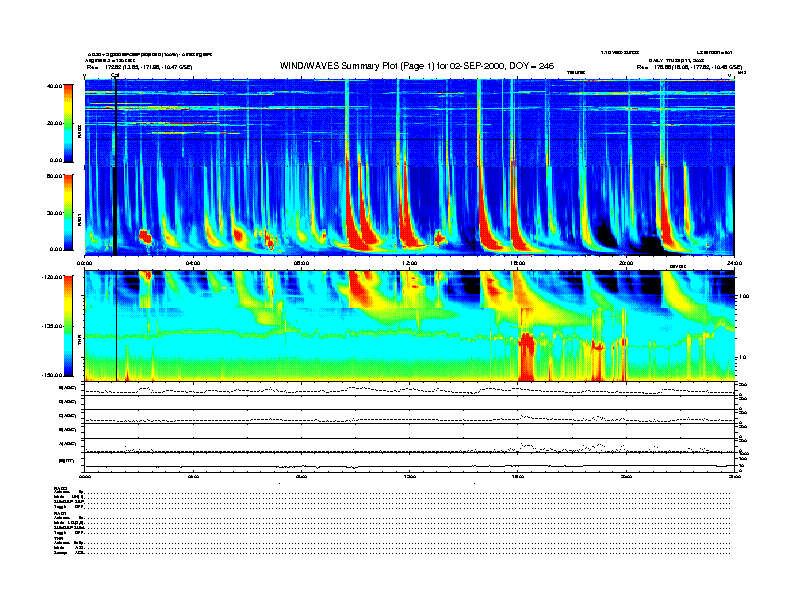This screenshot has height=612, width=792.
Task: Click the bottom line plot strip above lower axis
Action: coord(409,461)
